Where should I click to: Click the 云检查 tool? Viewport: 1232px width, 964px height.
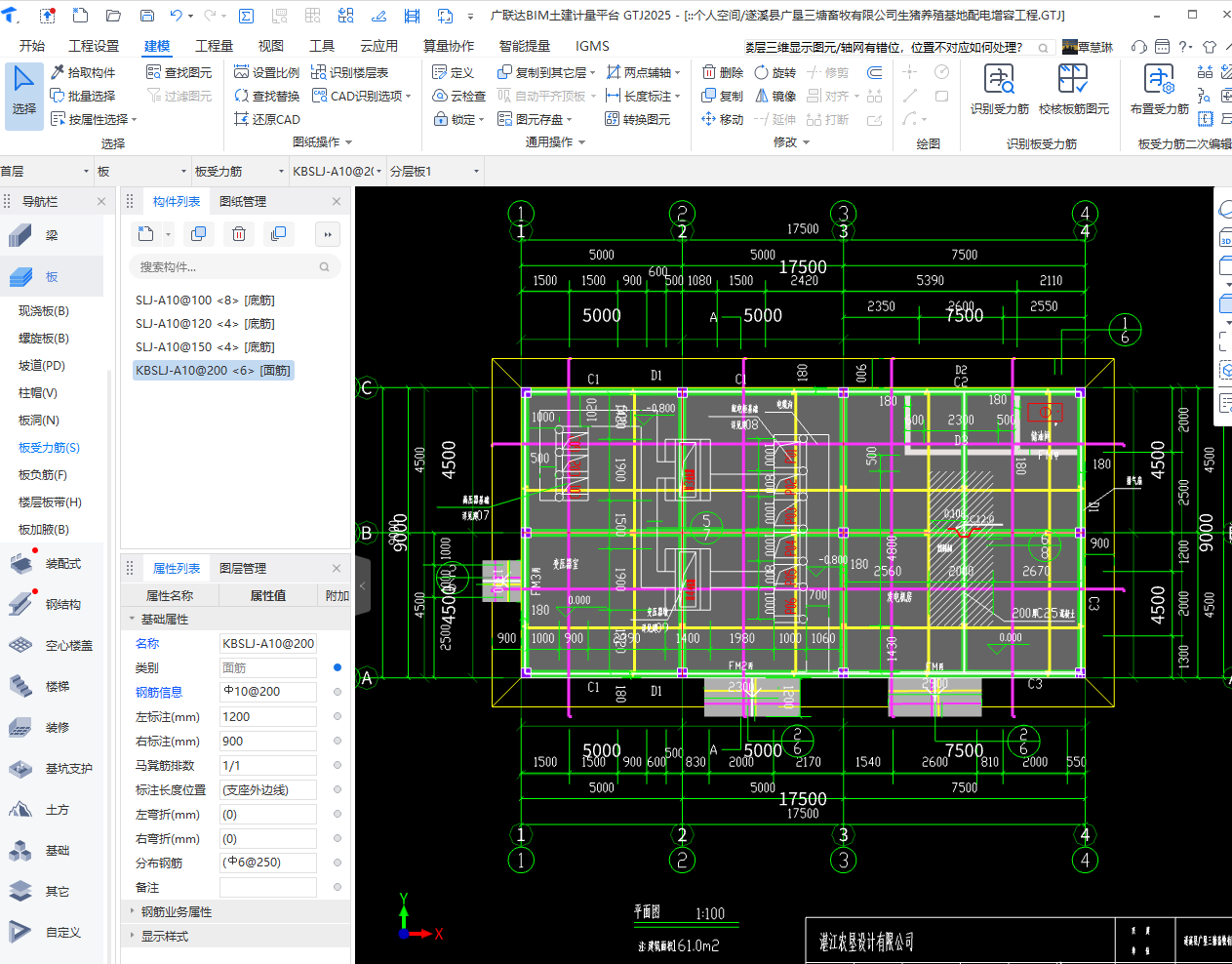coord(458,96)
